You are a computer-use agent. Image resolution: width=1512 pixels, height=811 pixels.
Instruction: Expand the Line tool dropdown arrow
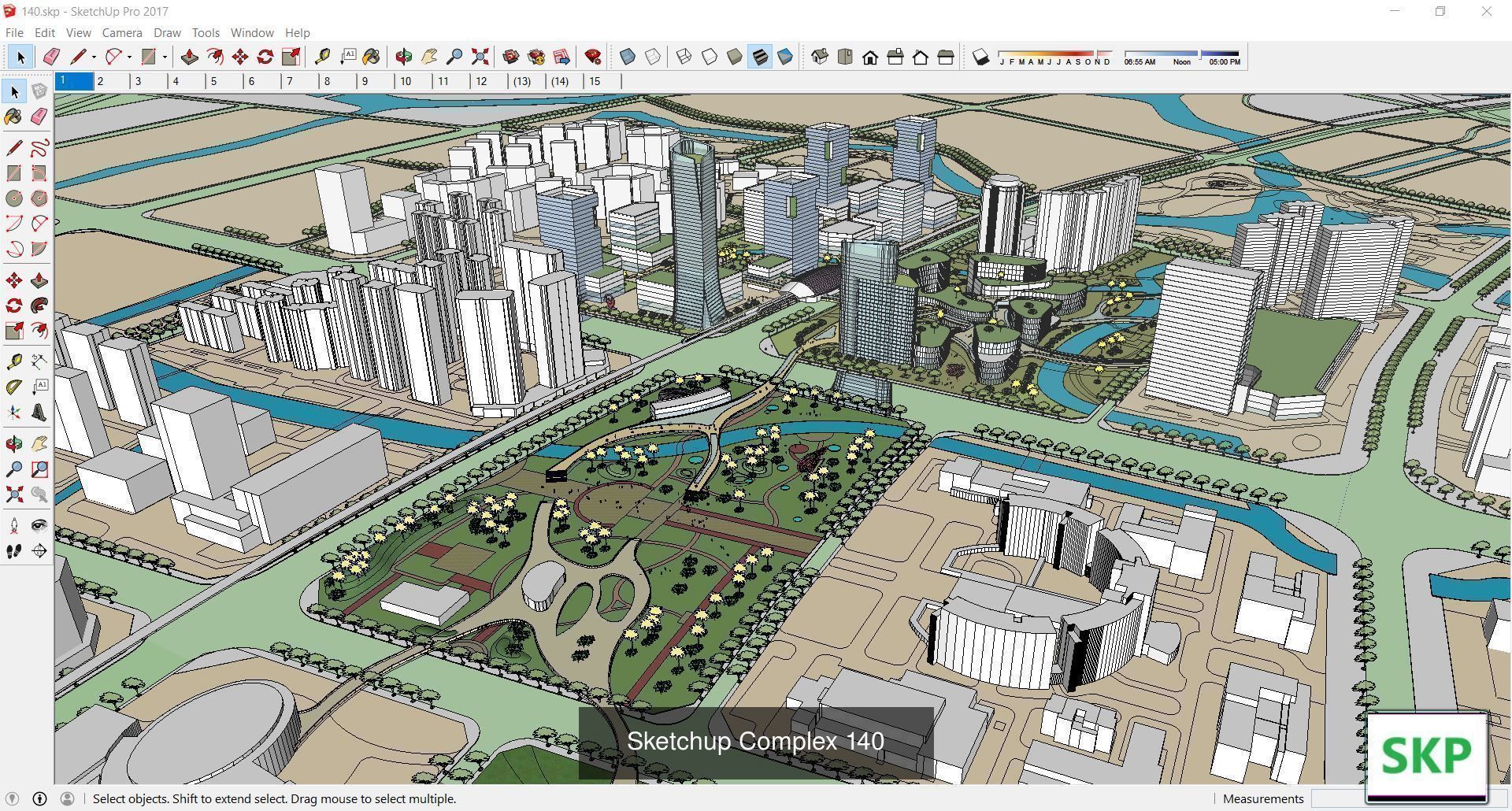(94, 57)
